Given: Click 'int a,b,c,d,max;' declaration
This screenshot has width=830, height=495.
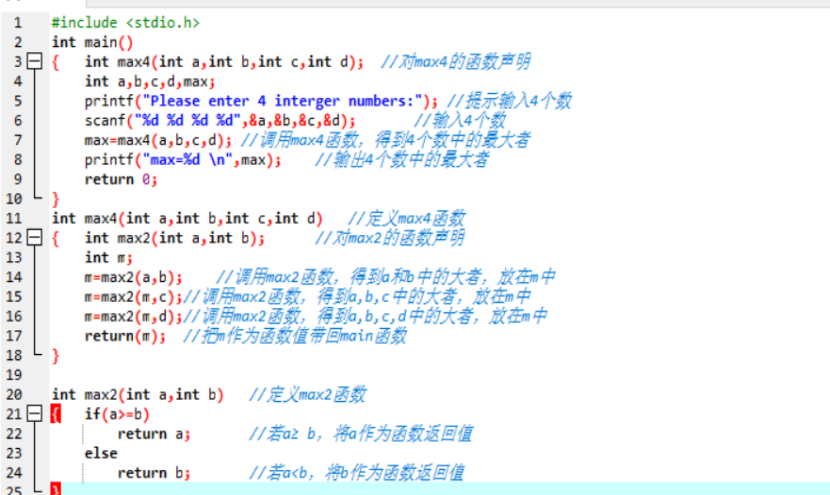Looking at the screenshot, I should pyautogui.click(x=150, y=82).
